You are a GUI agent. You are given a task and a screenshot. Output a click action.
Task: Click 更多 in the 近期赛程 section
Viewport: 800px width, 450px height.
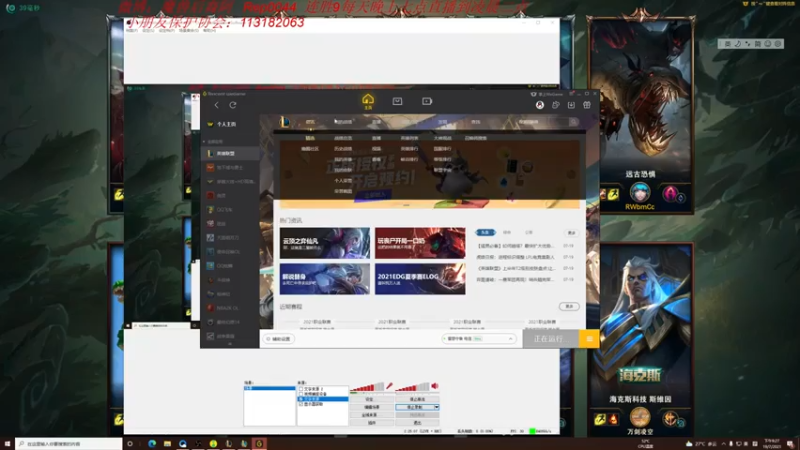569,306
